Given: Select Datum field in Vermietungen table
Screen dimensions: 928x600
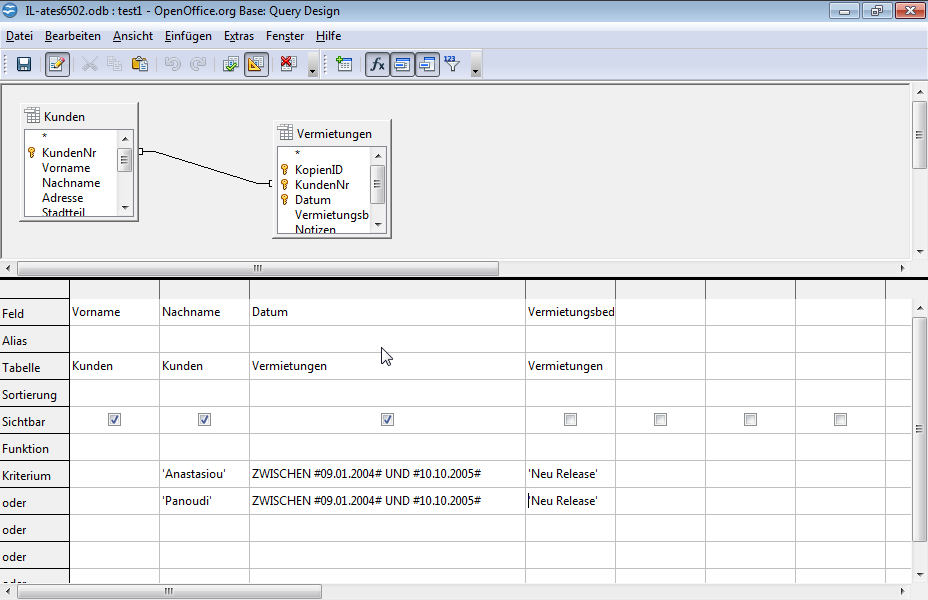Looking at the screenshot, I should tap(312, 200).
